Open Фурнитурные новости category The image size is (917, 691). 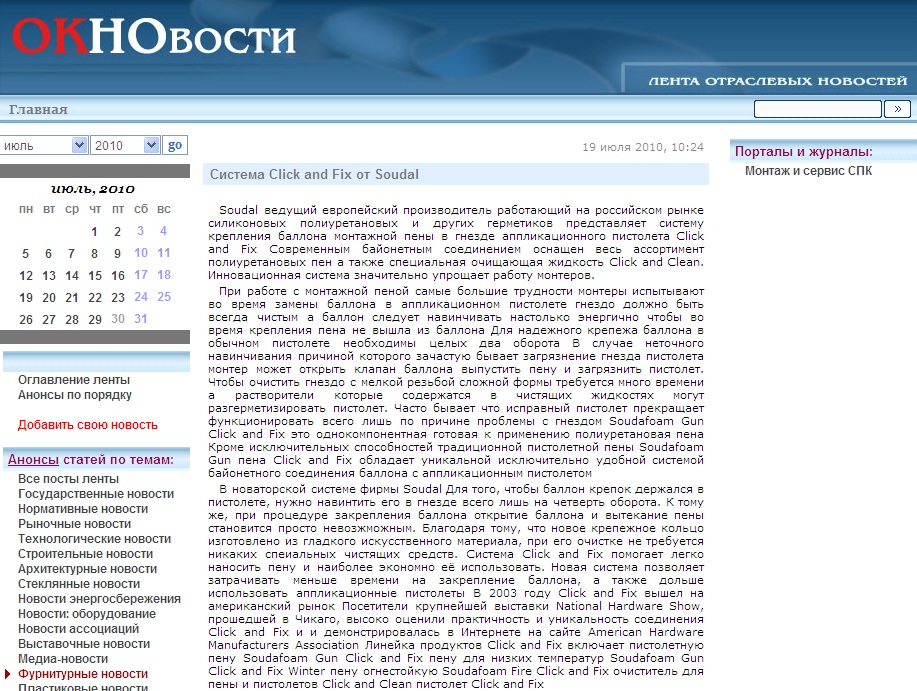82,674
